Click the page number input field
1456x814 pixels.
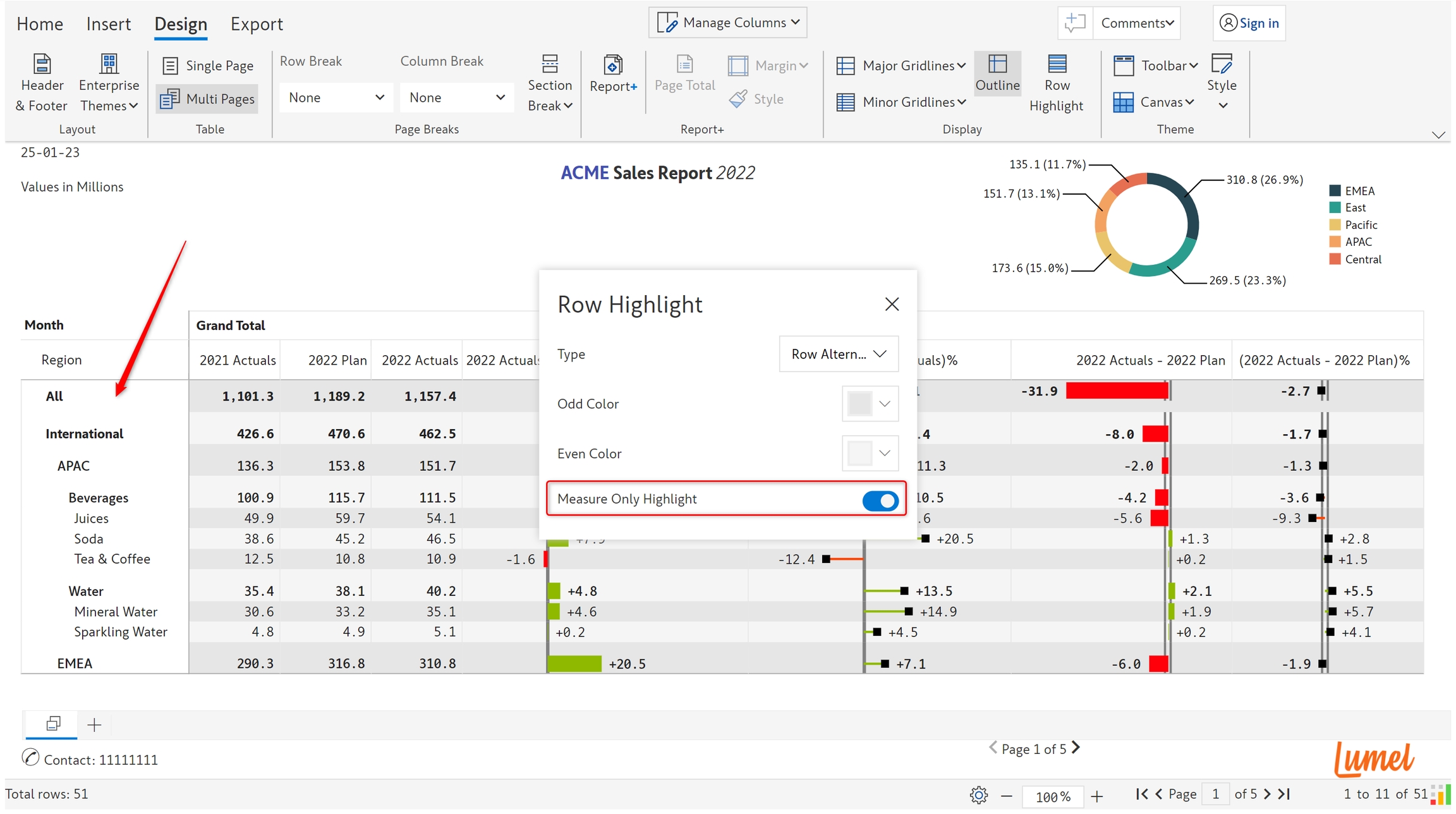1215,794
